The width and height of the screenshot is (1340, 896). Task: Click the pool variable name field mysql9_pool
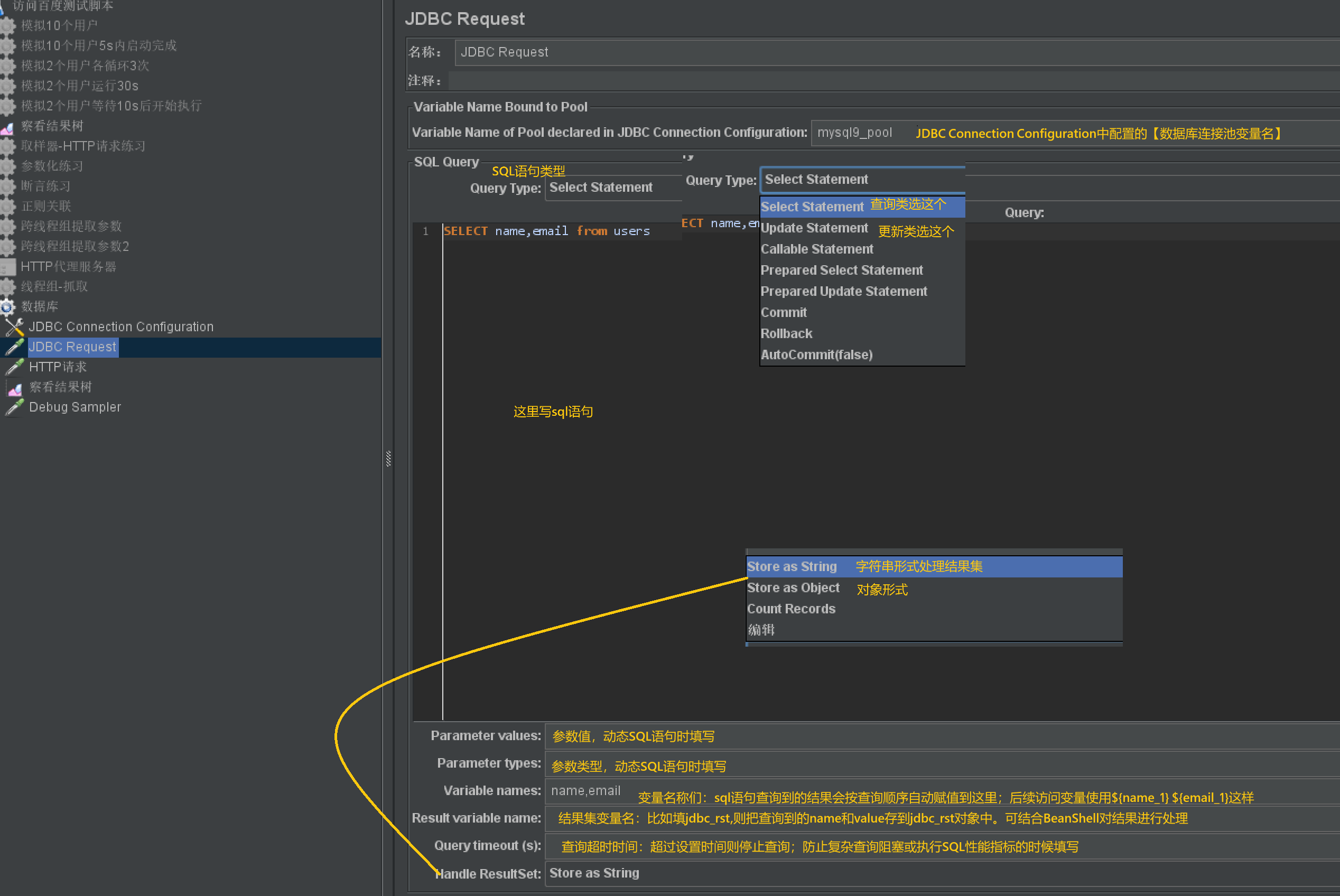855,133
